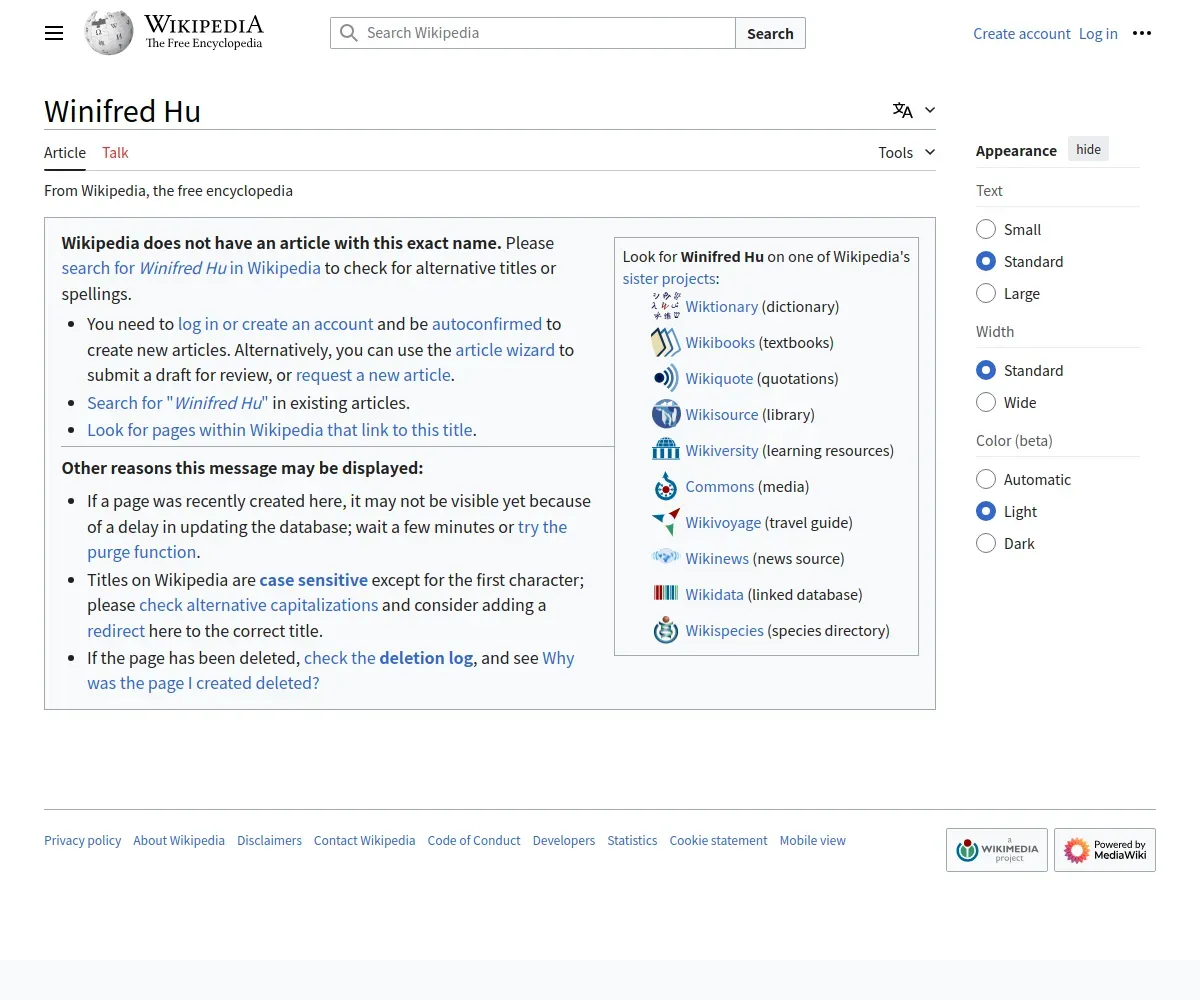Switch to Mobile view
Screen dimensions: 1200x1000
coord(813,841)
